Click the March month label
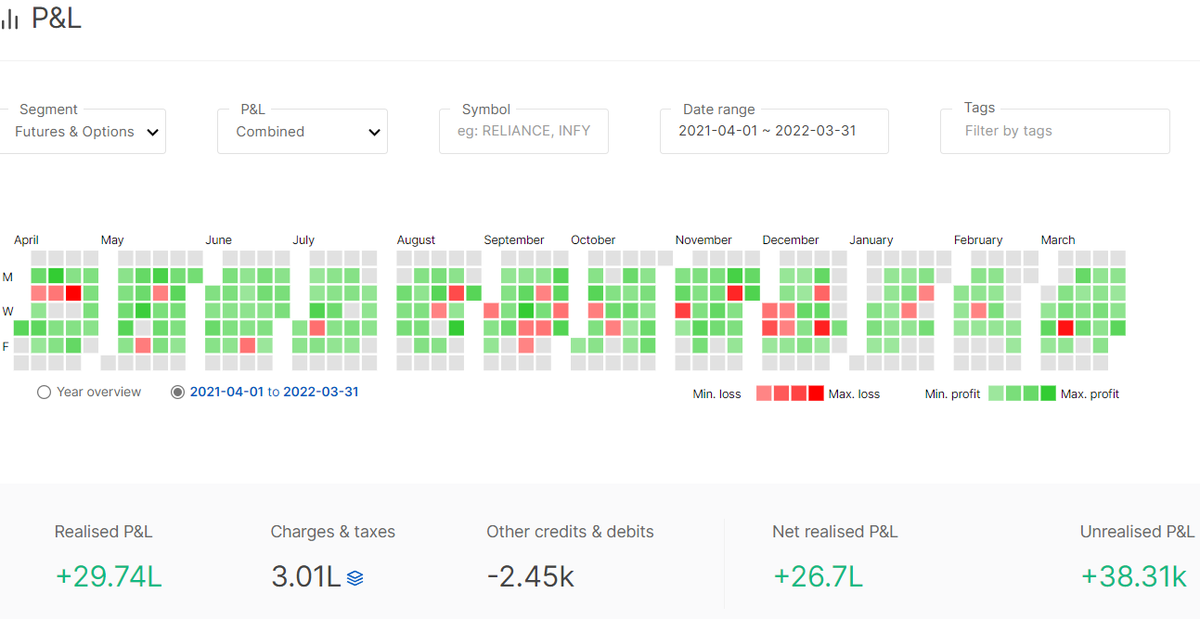Screen dimensions: 1200x619 coord(1058,240)
